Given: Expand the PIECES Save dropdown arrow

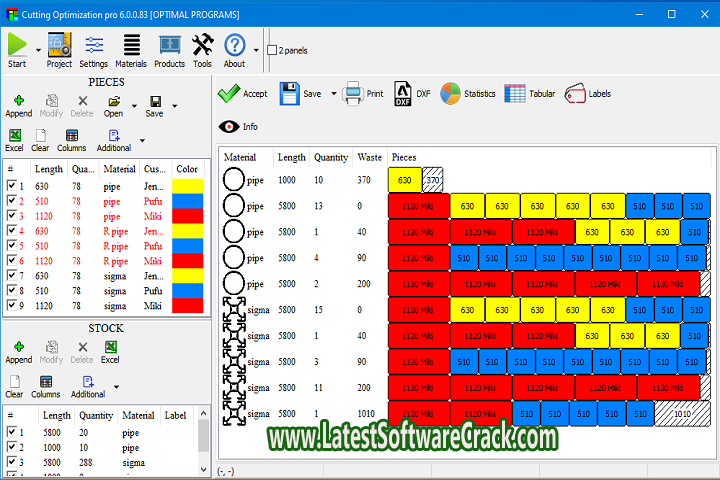Looking at the screenshot, I should (174, 106).
